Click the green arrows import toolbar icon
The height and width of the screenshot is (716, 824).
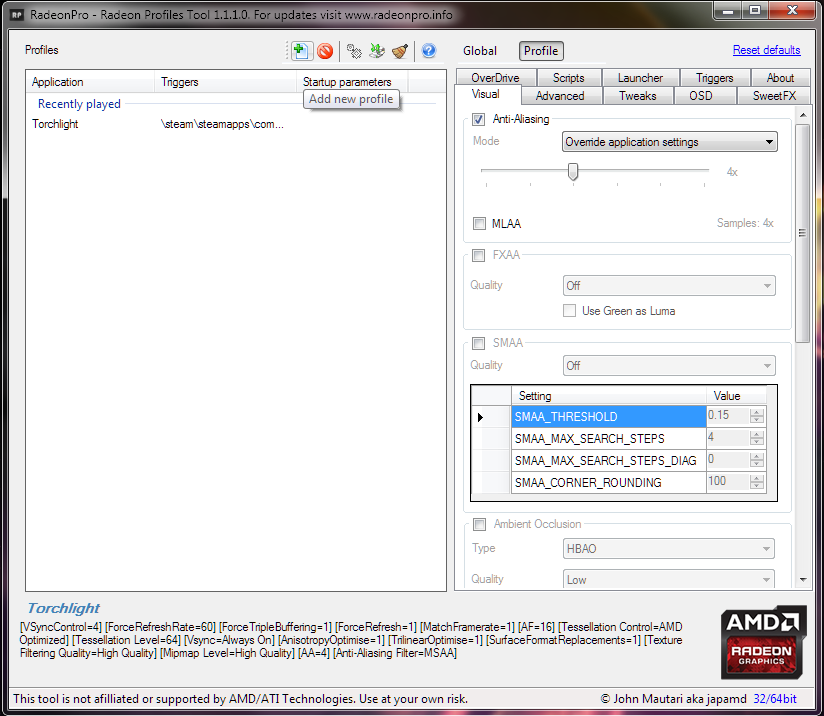(x=377, y=51)
